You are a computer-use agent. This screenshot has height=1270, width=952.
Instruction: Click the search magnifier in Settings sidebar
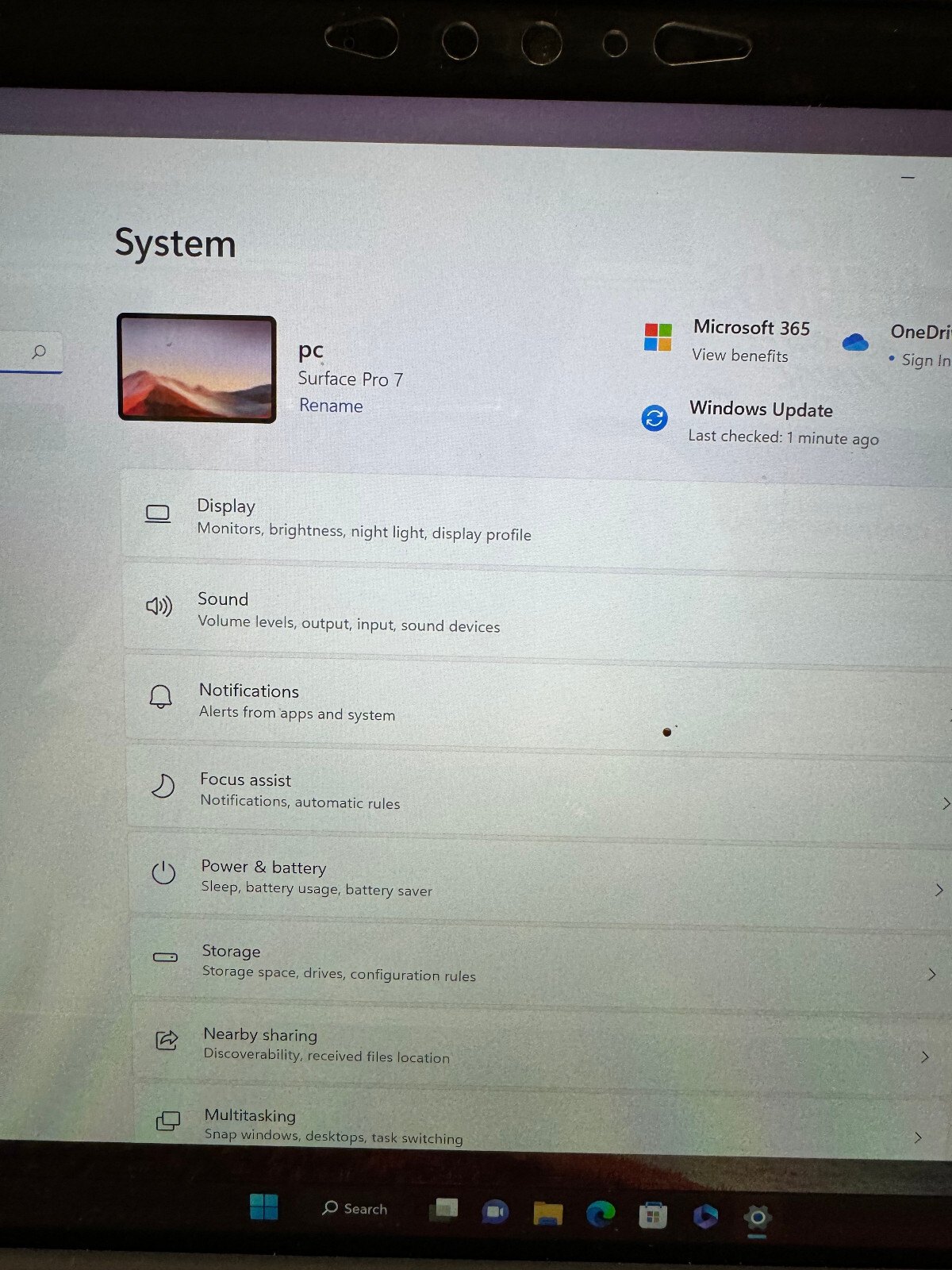tap(38, 352)
